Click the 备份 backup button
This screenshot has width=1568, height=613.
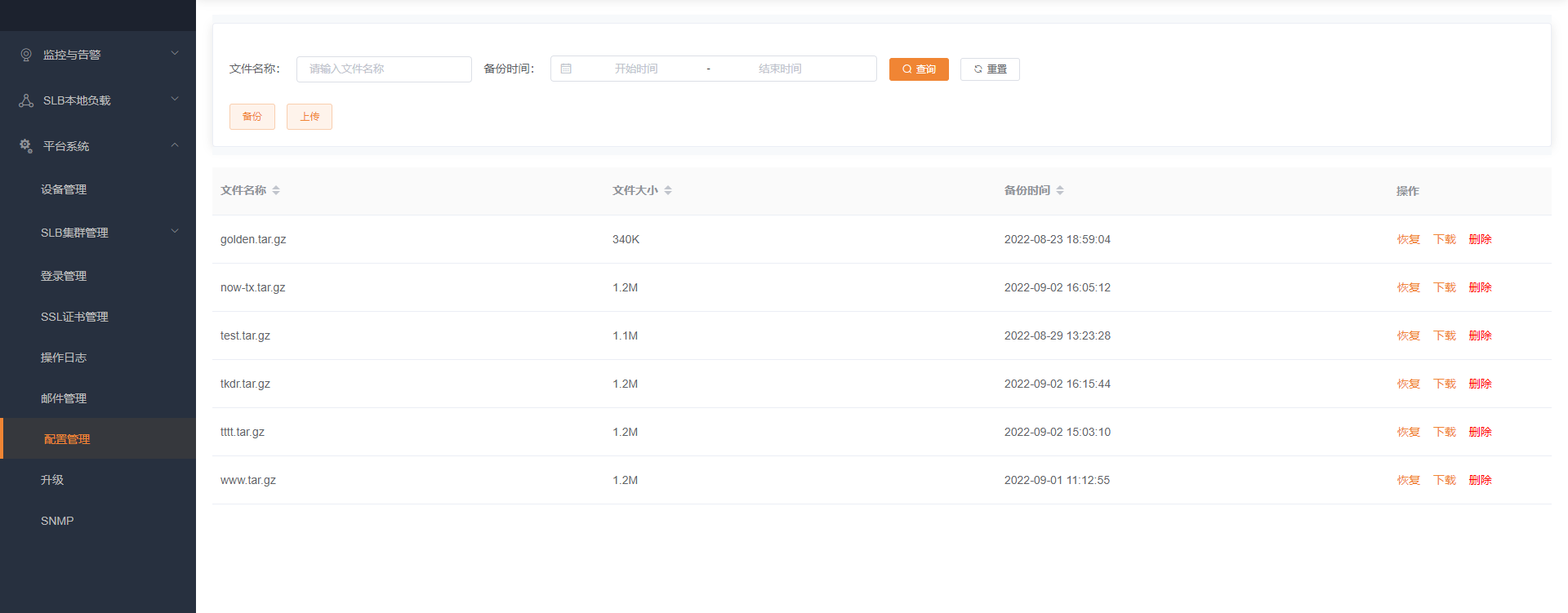[252, 117]
